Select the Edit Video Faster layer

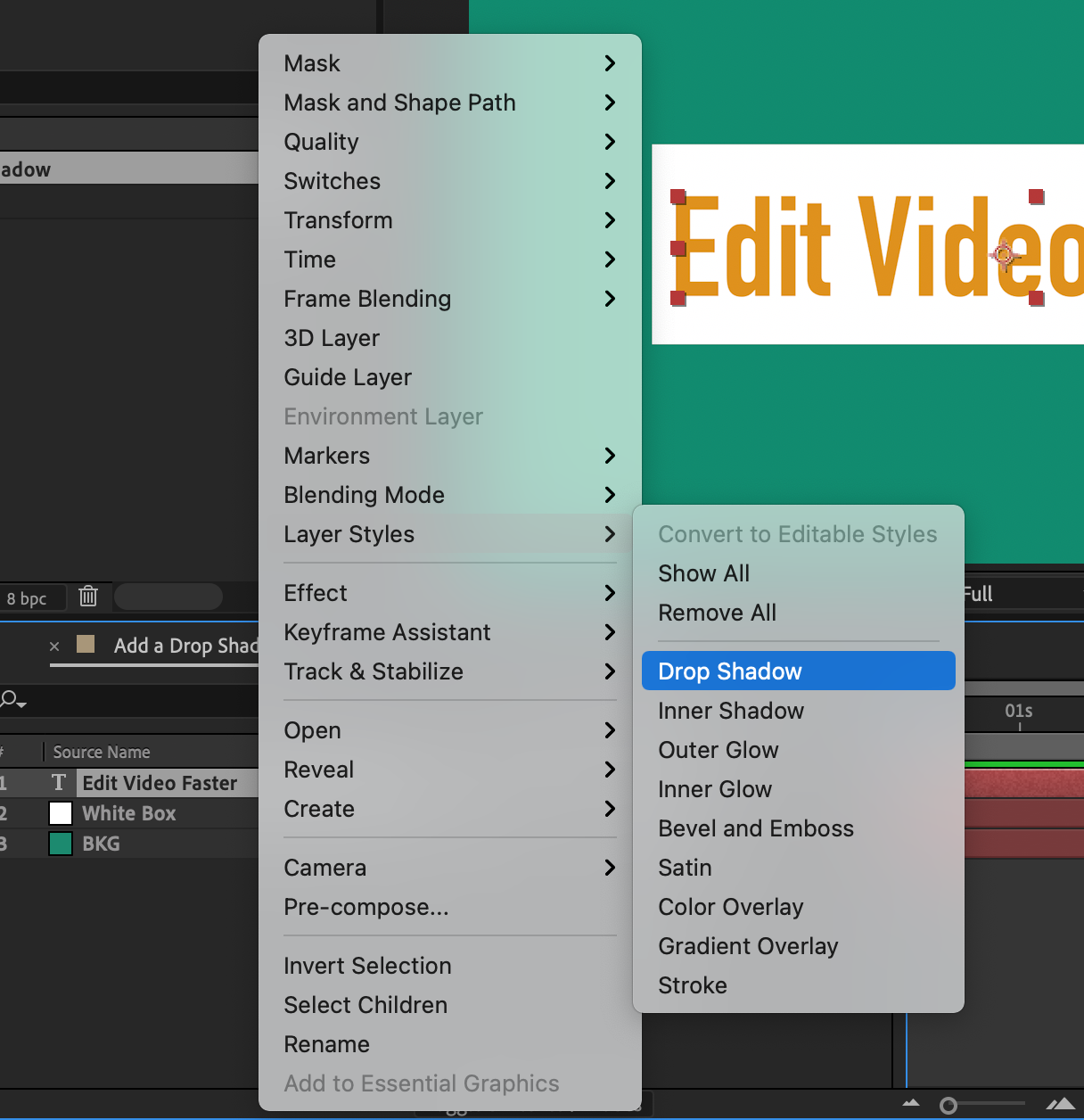coord(160,783)
